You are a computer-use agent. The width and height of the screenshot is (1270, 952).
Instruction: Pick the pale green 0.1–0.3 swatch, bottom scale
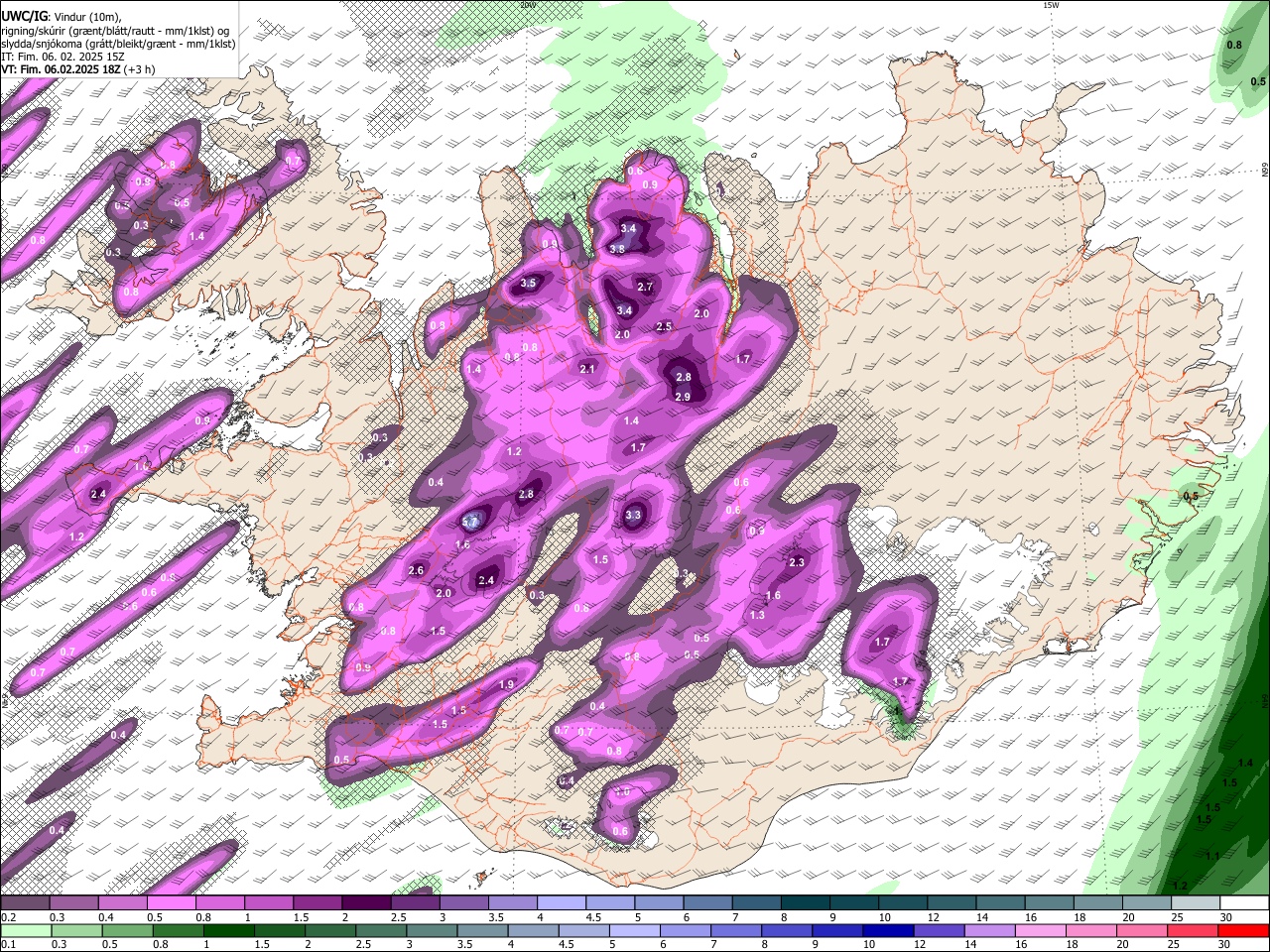click(x=25, y=930)
